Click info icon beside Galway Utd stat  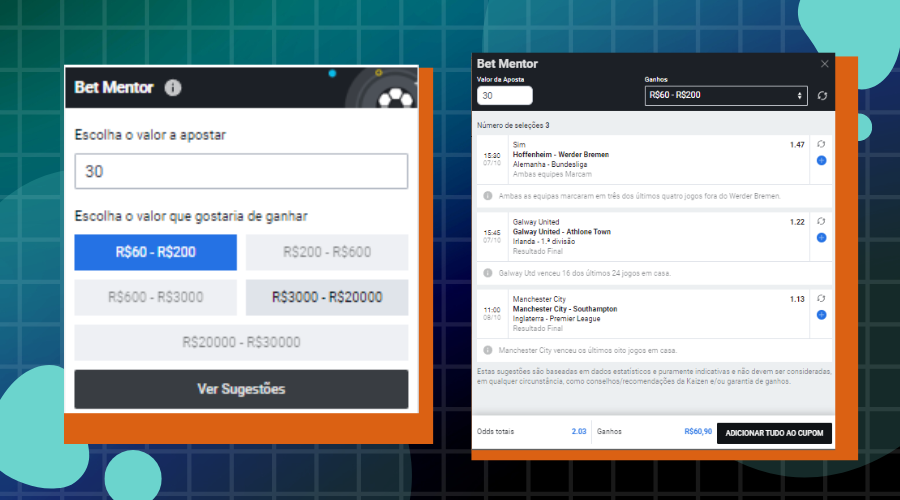coord(487,273)
